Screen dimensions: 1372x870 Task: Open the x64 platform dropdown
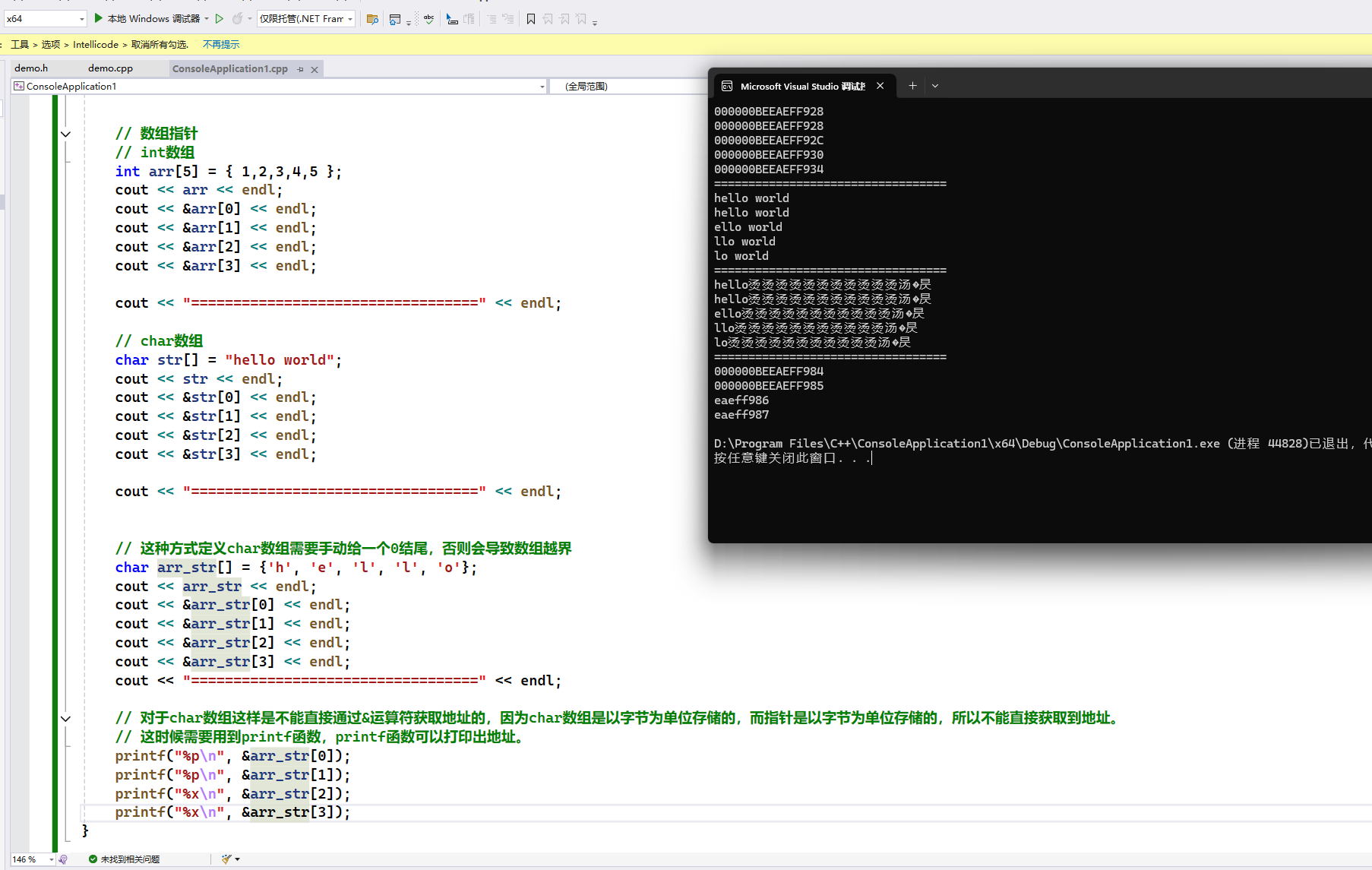81,19
